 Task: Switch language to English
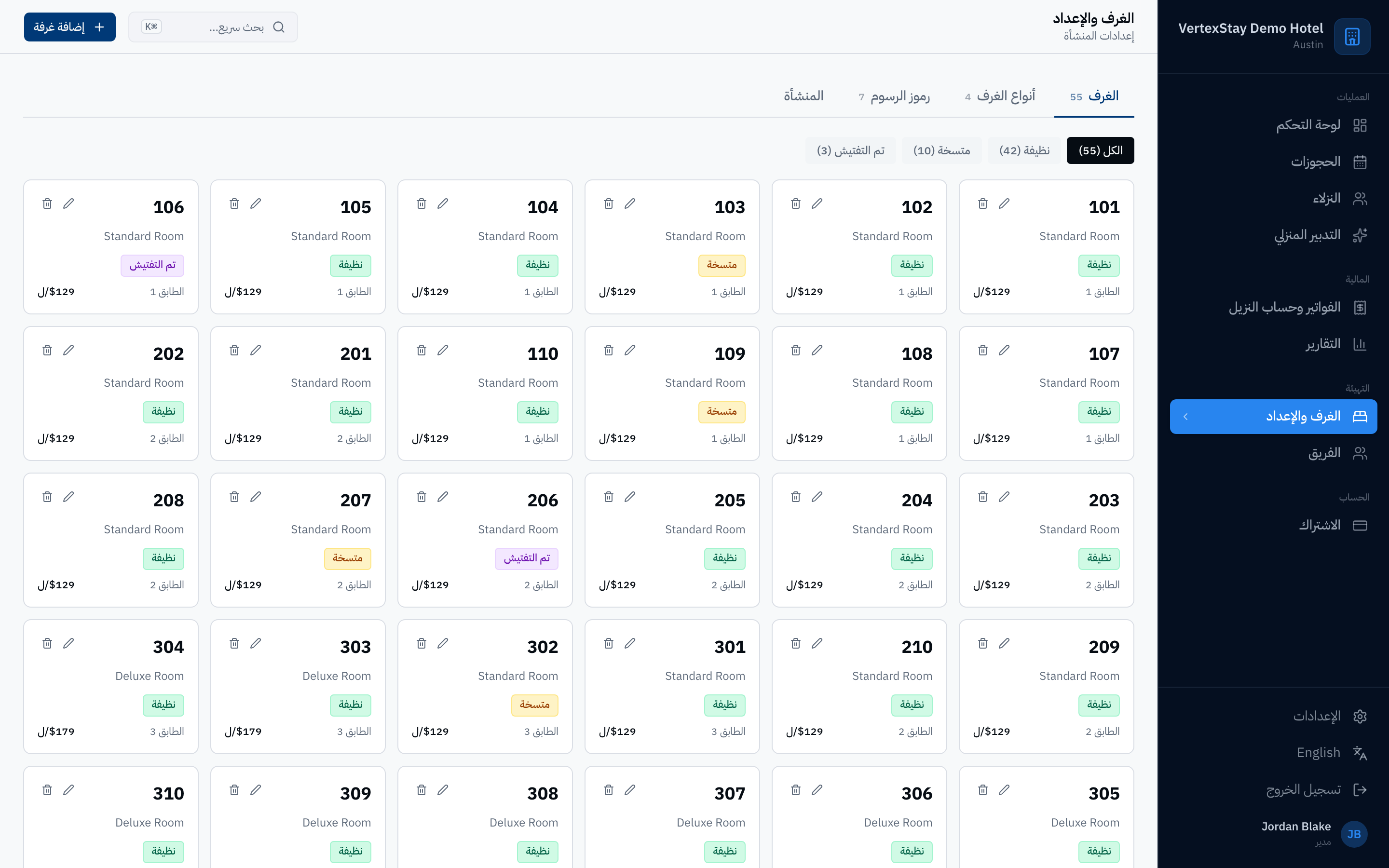[1273, 753]
